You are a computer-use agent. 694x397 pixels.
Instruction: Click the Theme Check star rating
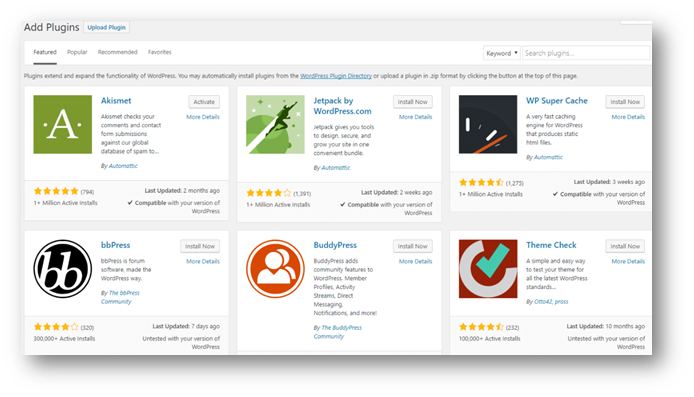(481, 327)
